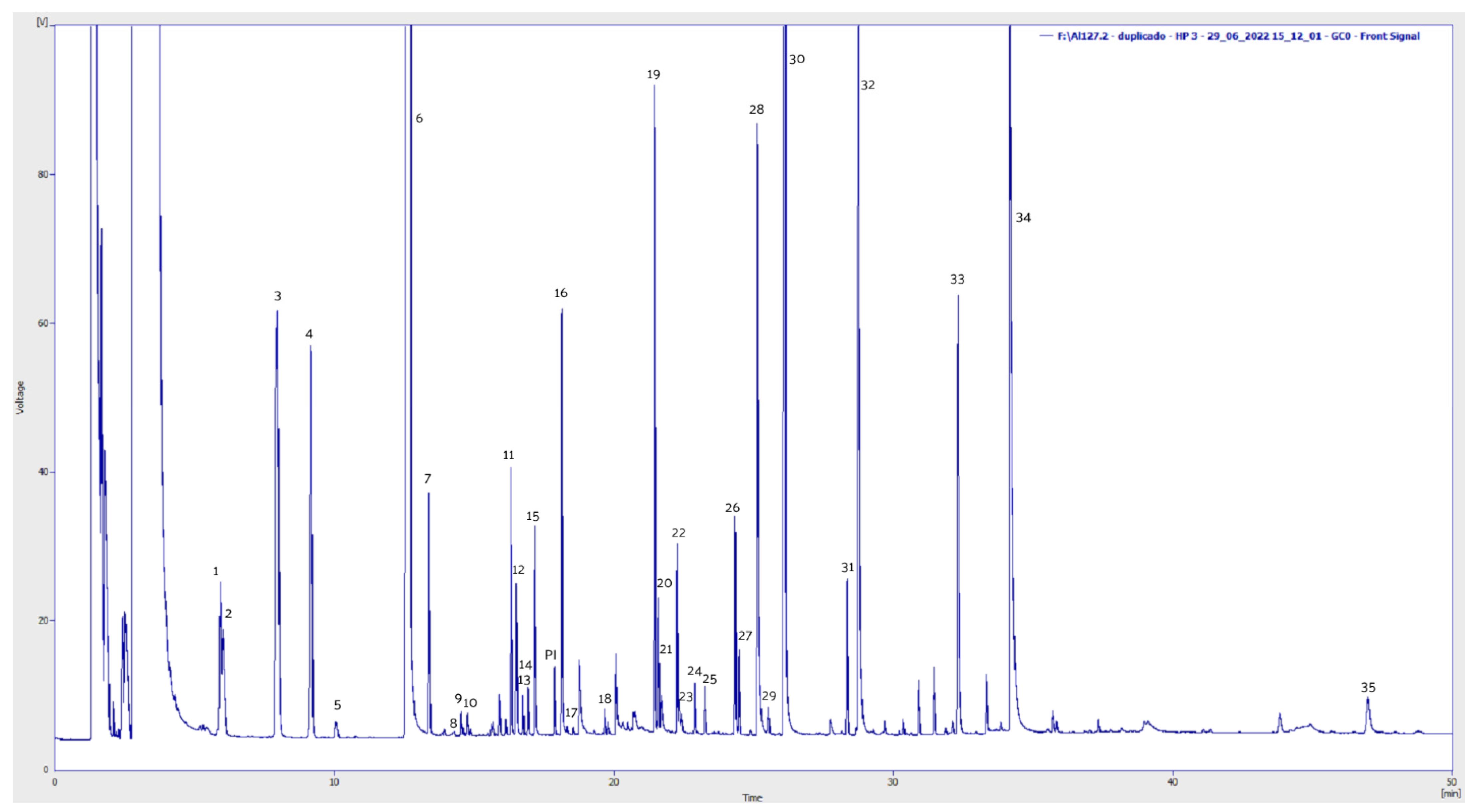Click the 'PI' internal standard peak label
1473x812 pixels.
[x=551, y=655]
